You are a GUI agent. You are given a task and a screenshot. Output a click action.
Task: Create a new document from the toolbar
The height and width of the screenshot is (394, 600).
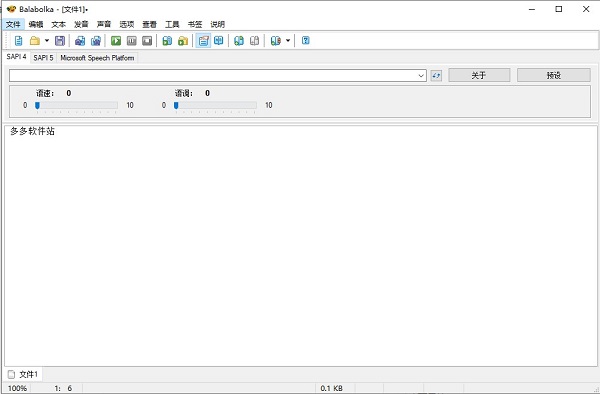18,41
